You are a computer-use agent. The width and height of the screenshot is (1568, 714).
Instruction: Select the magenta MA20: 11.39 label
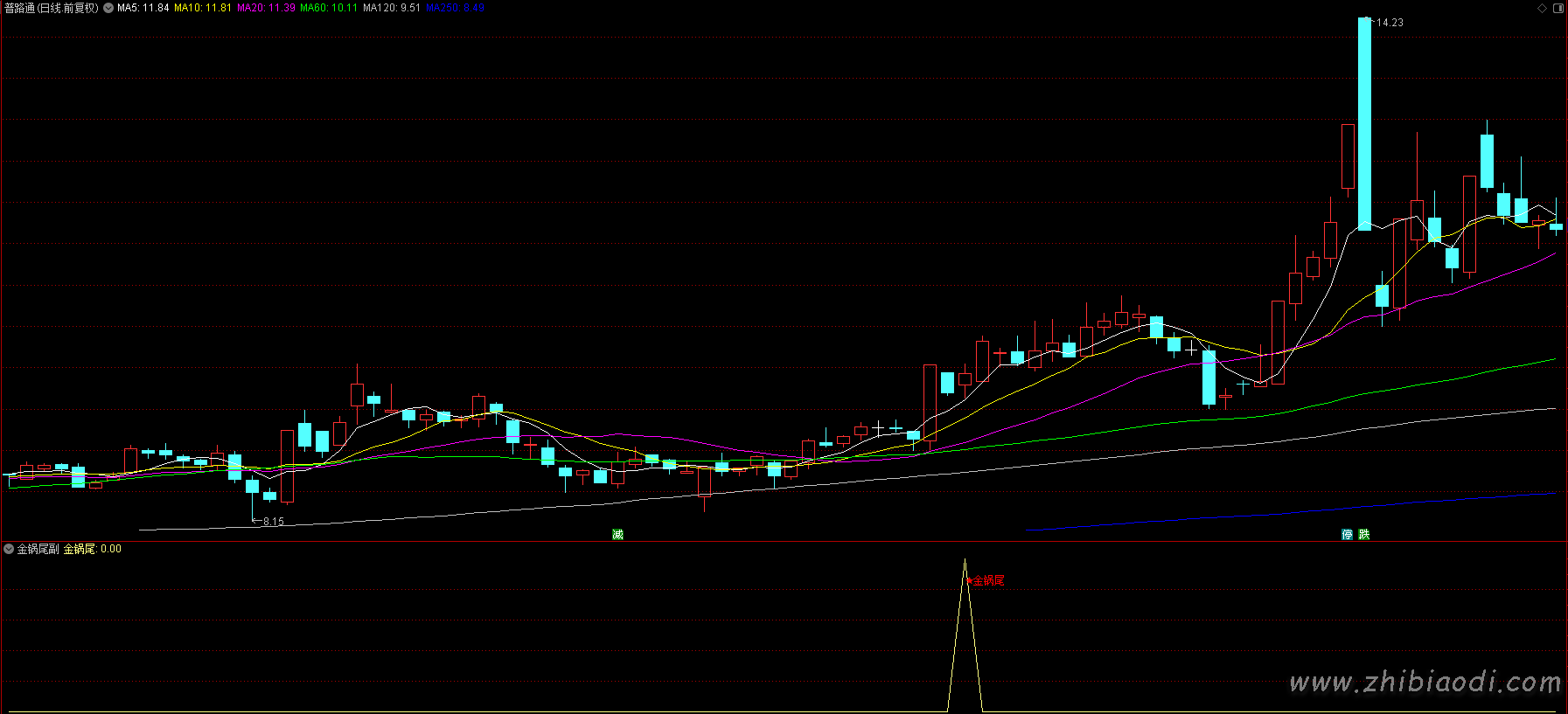266,8
